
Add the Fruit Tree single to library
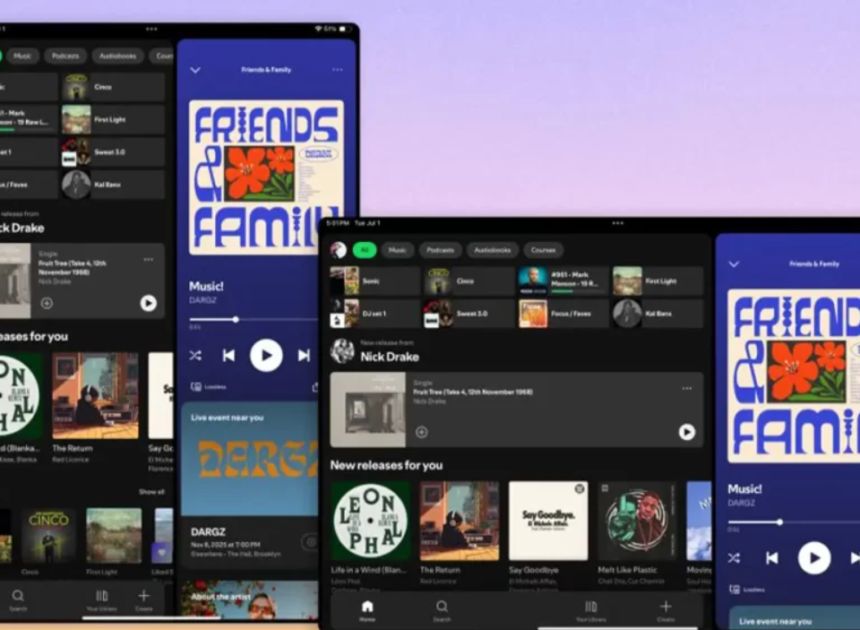(421, 432)
